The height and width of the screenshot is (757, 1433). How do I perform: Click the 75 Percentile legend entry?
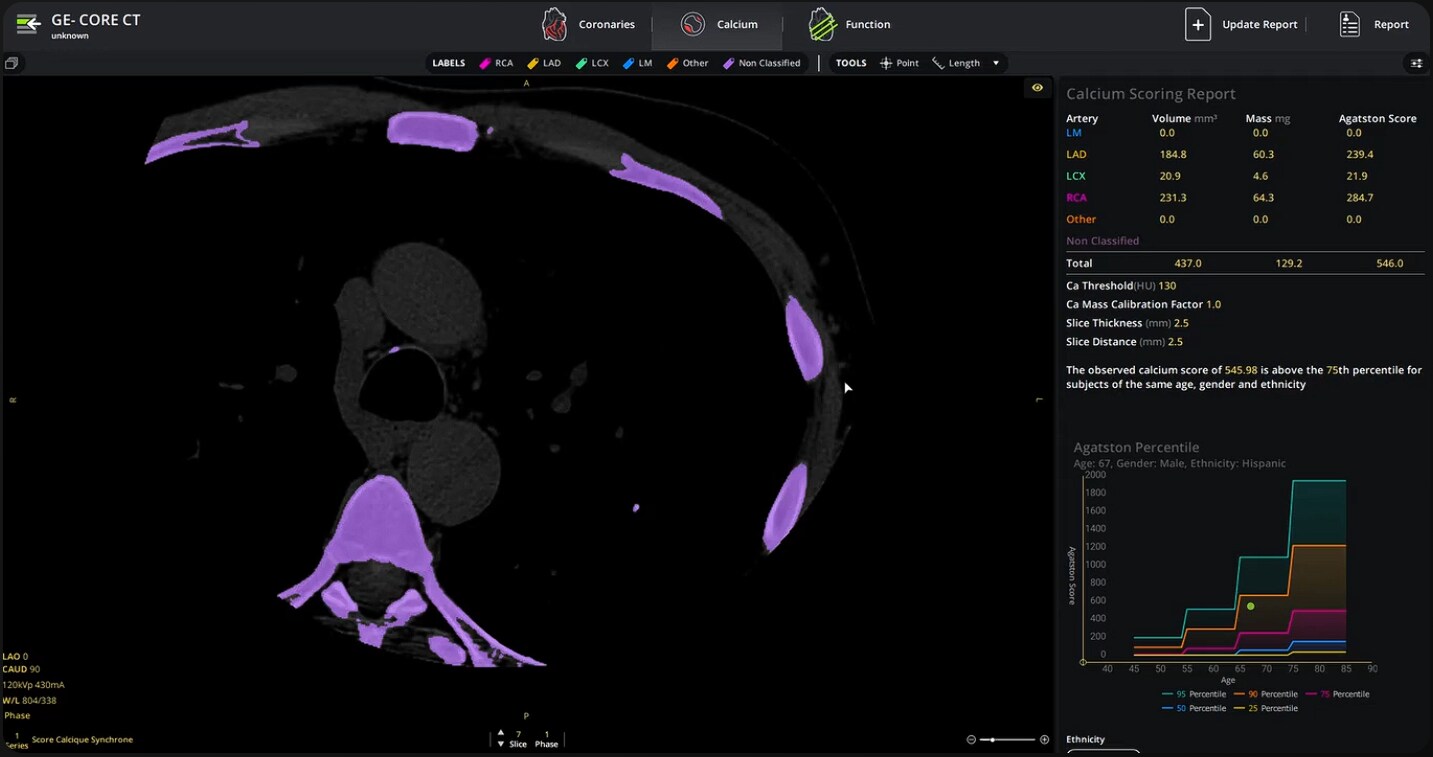[1337, 694]
